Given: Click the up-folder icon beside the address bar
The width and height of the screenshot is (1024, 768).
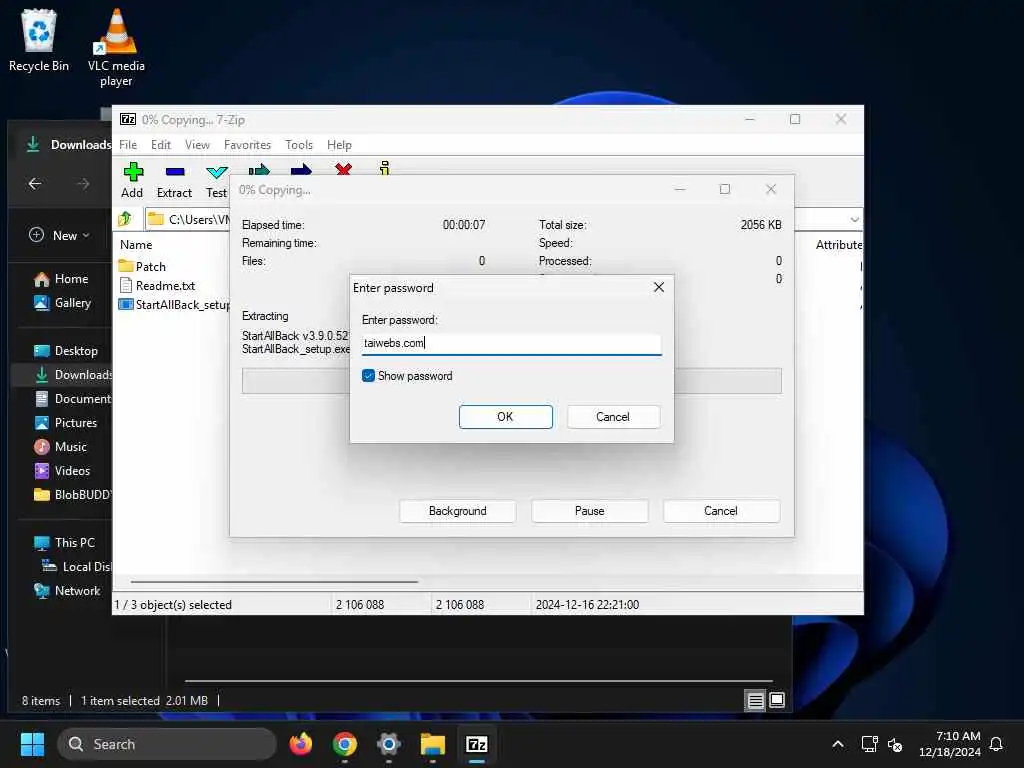Looking at the screenshot, I should coord(125,219).
